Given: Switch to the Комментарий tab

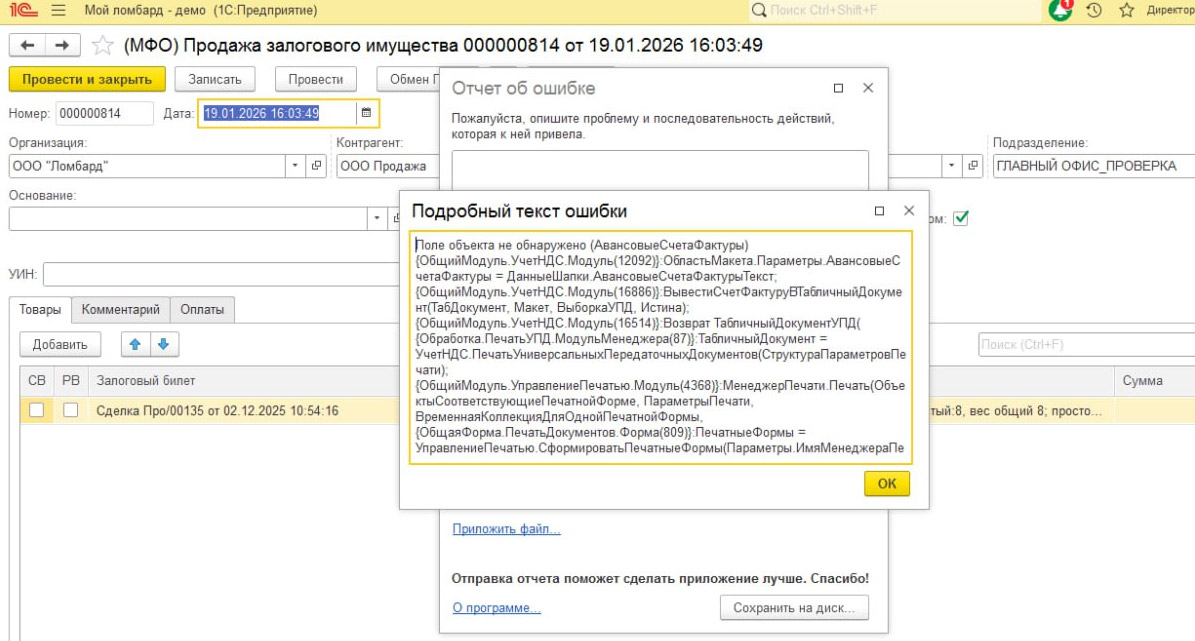Looking at the screenshot, I should point(120,309).
